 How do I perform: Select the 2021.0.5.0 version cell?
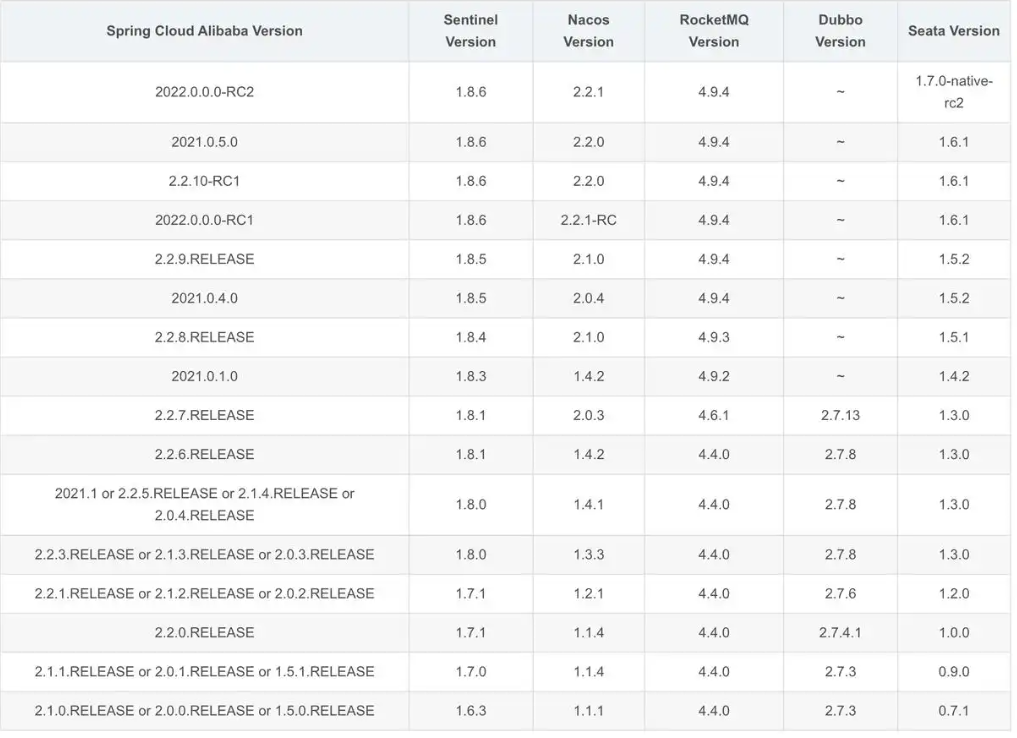[204, 142]
